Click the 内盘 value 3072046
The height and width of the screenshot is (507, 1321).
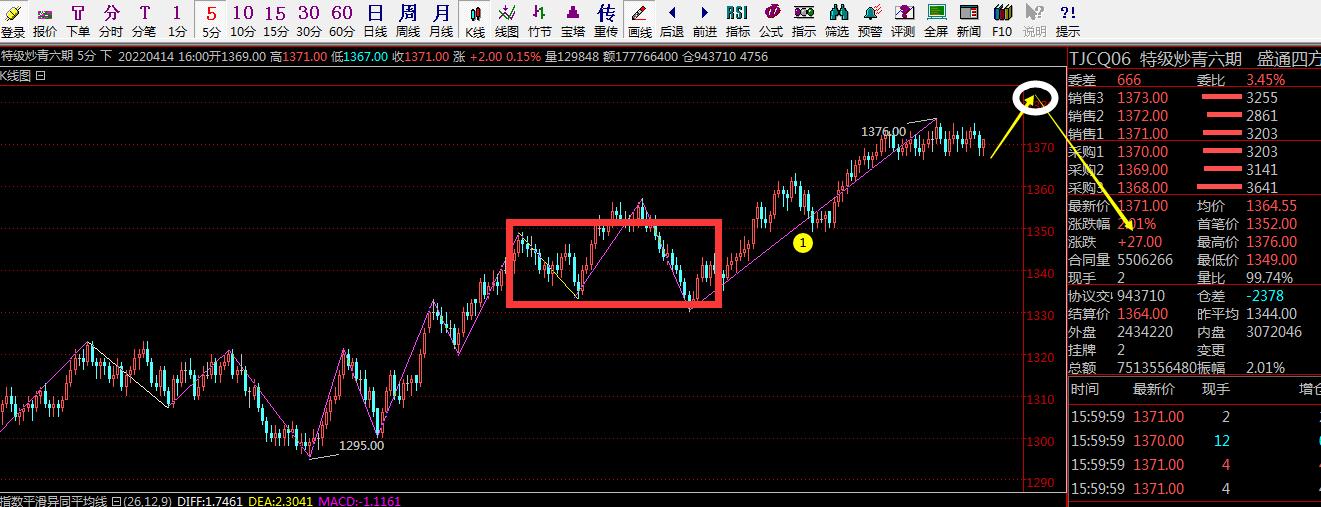[x=1274, y=331]
